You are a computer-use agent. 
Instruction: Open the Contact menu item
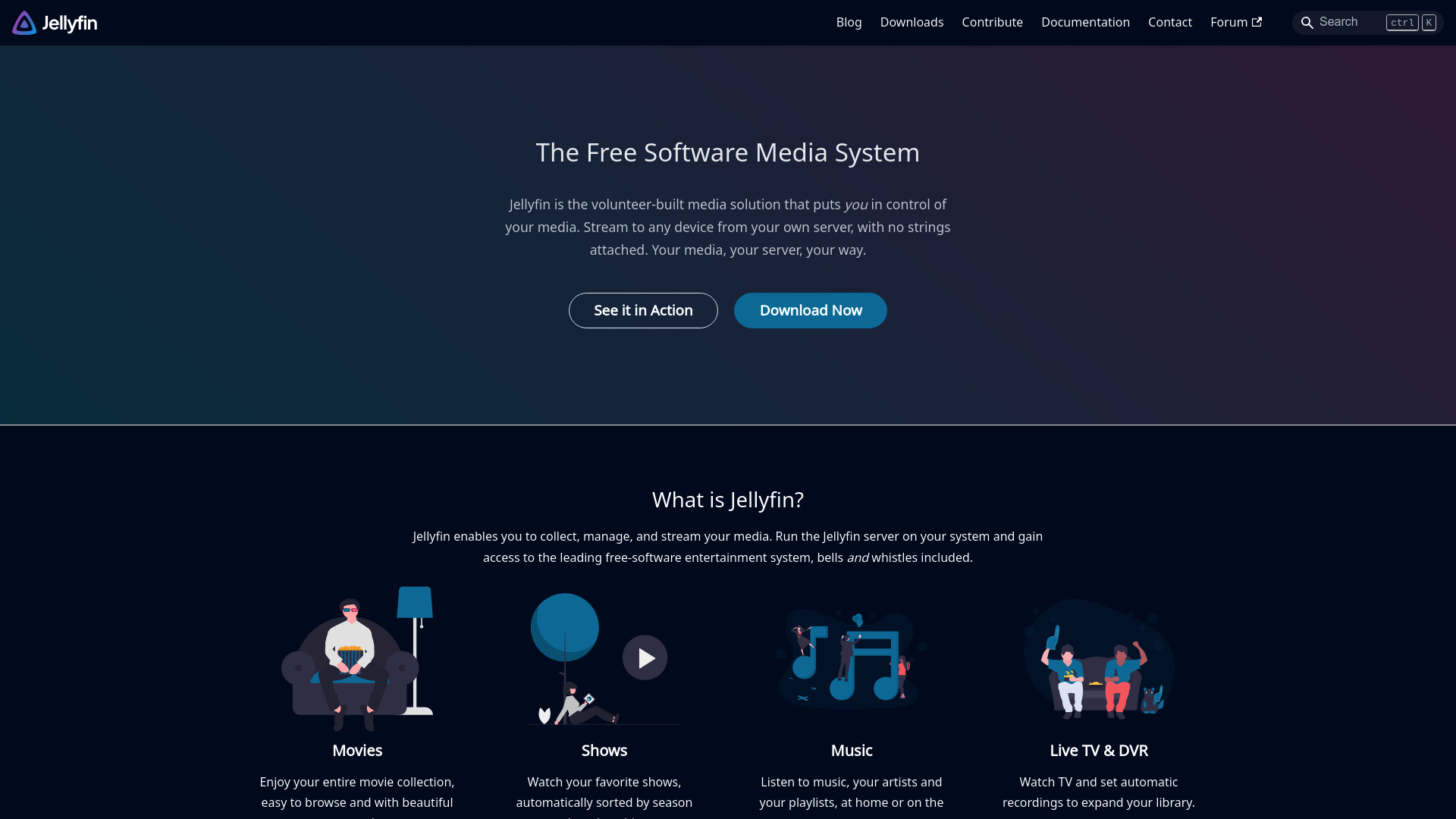(1170, 22)
